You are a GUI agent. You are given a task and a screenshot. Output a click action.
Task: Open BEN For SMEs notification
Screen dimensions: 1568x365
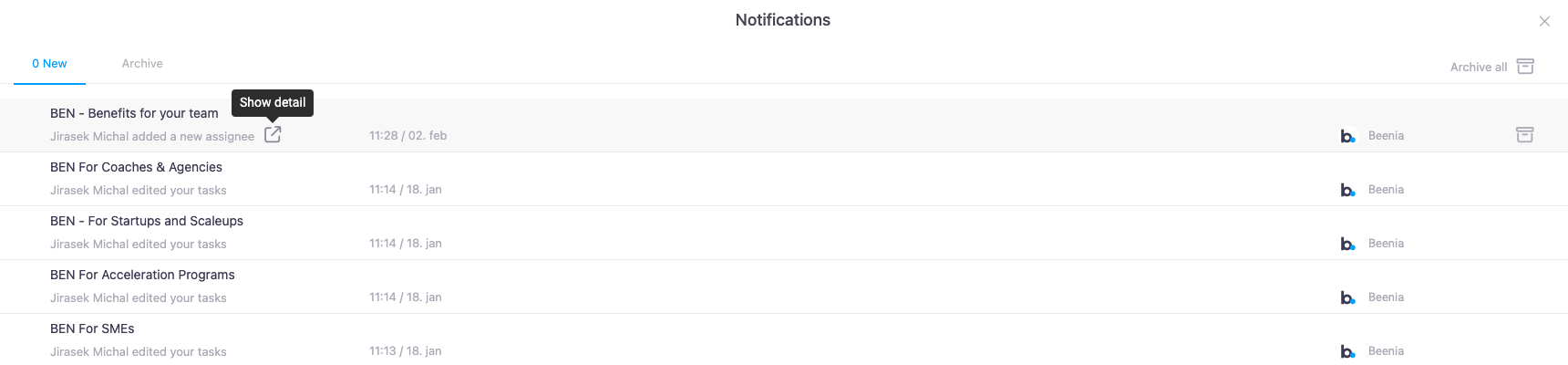coord(92,328)
